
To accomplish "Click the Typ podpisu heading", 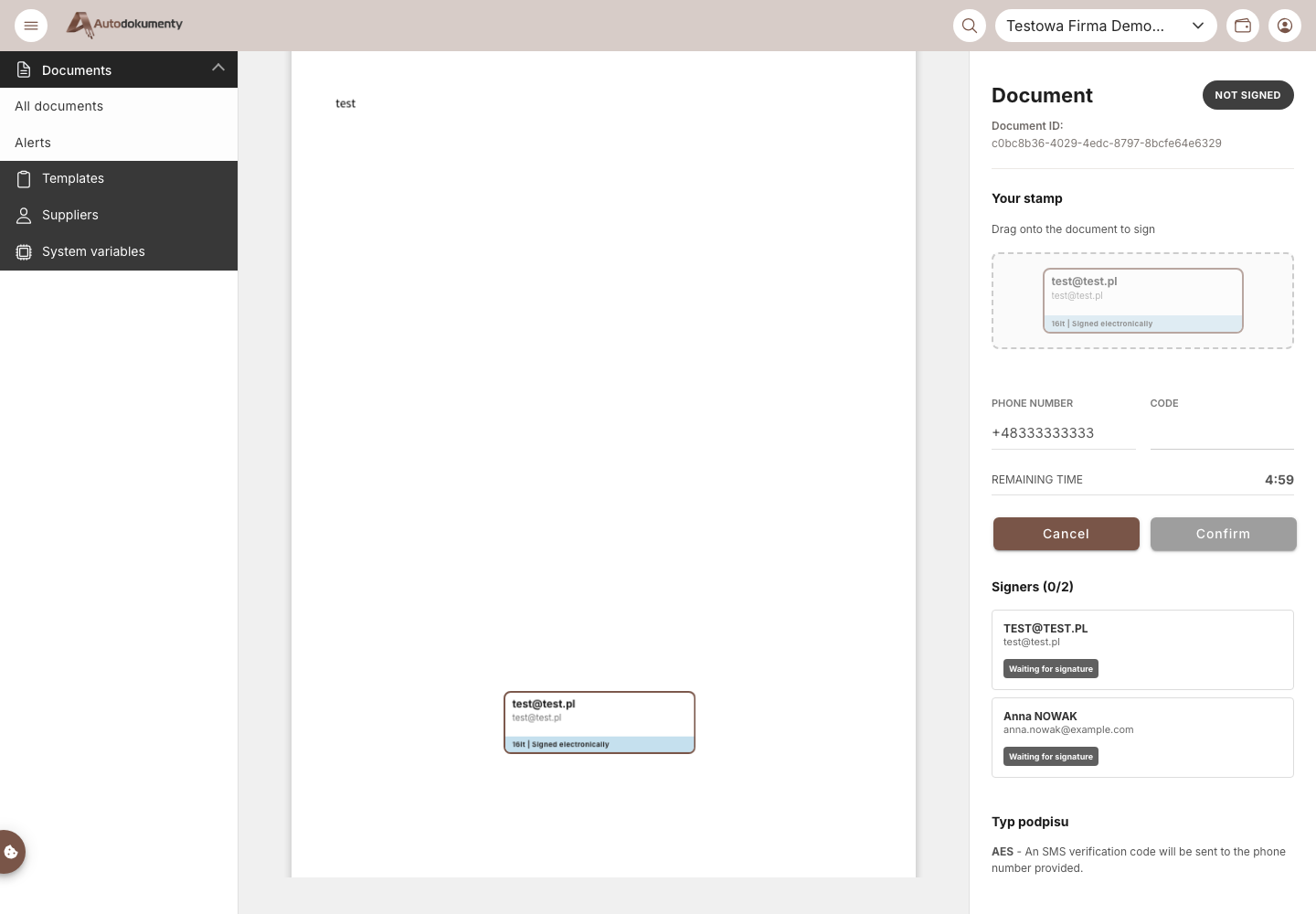I will (1030, 822).
